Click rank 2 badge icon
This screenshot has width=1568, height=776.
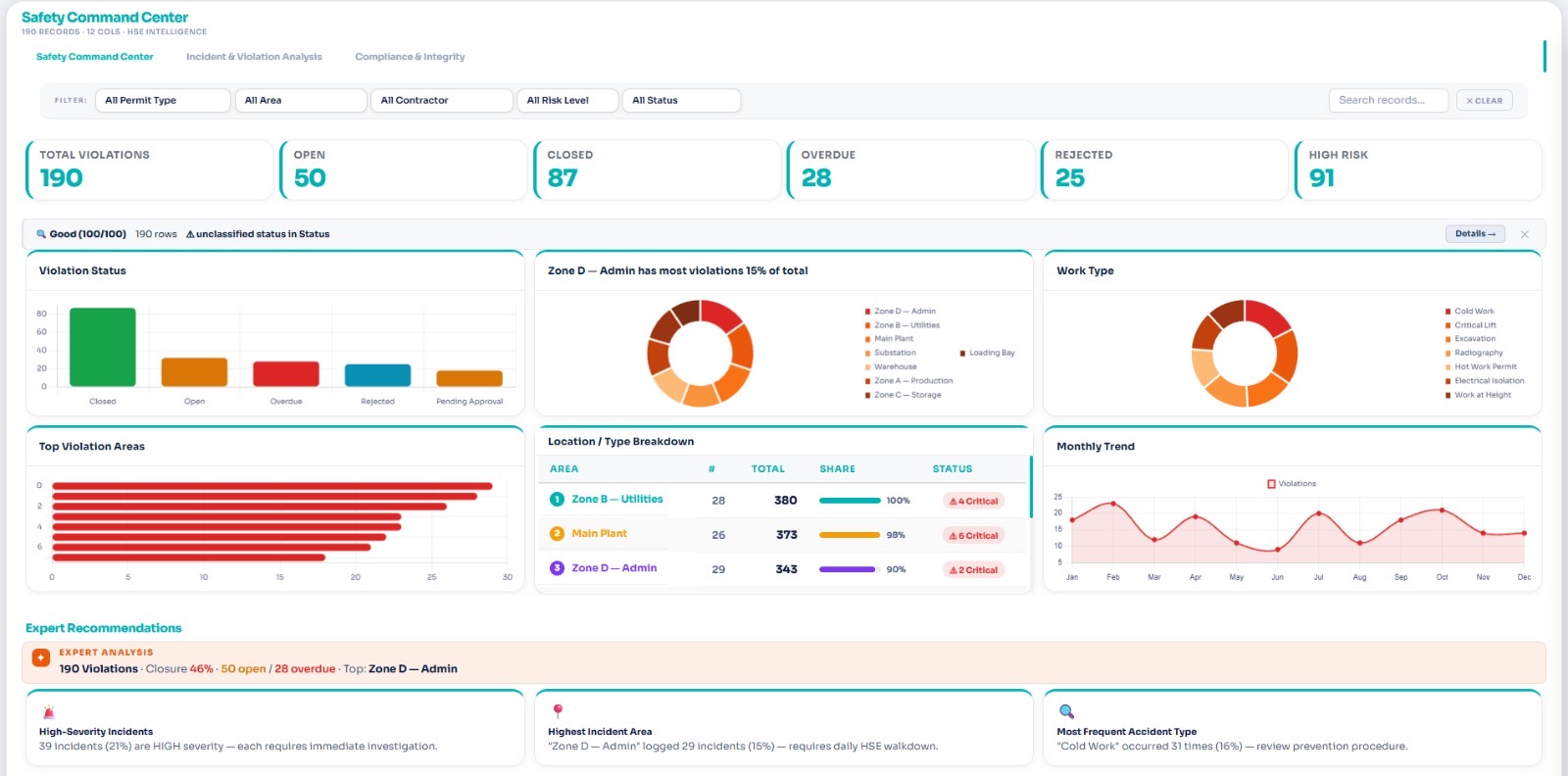tap(557, 534)
